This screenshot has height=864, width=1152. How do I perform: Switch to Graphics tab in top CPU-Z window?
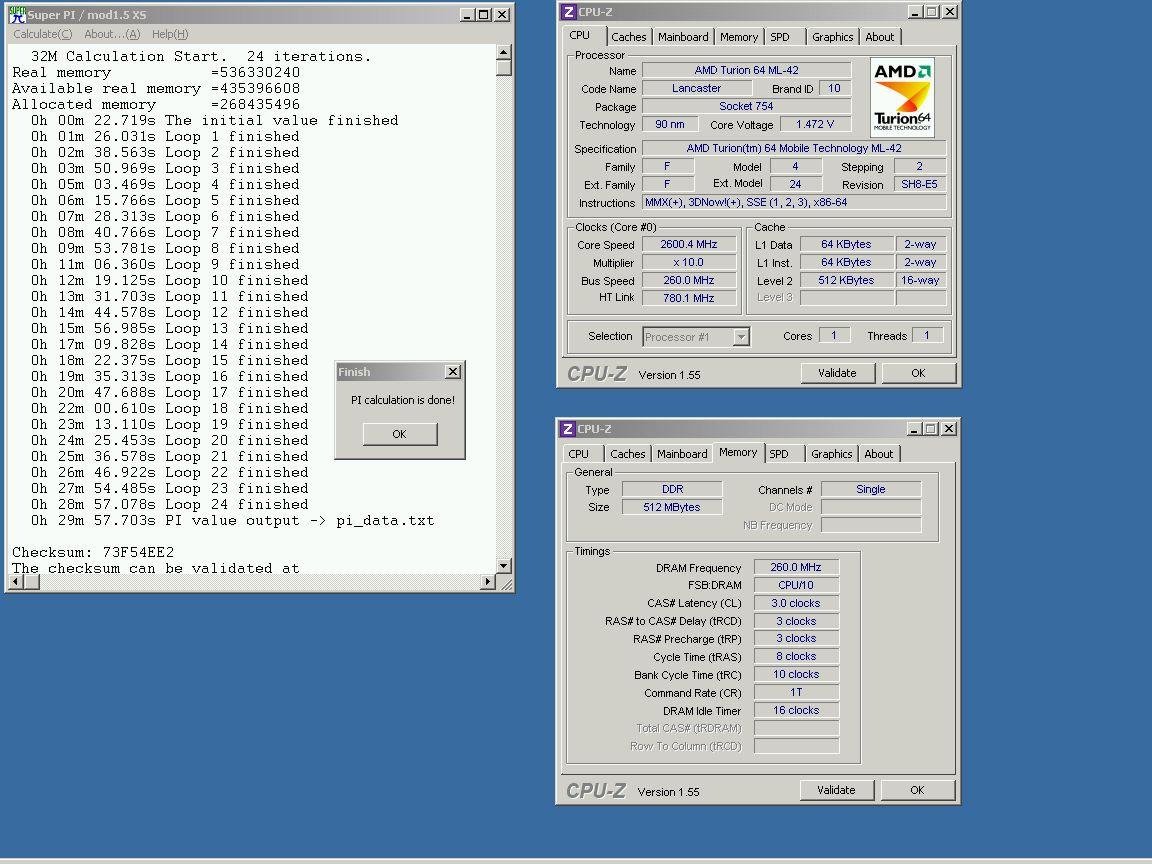[x=832, y=37]
